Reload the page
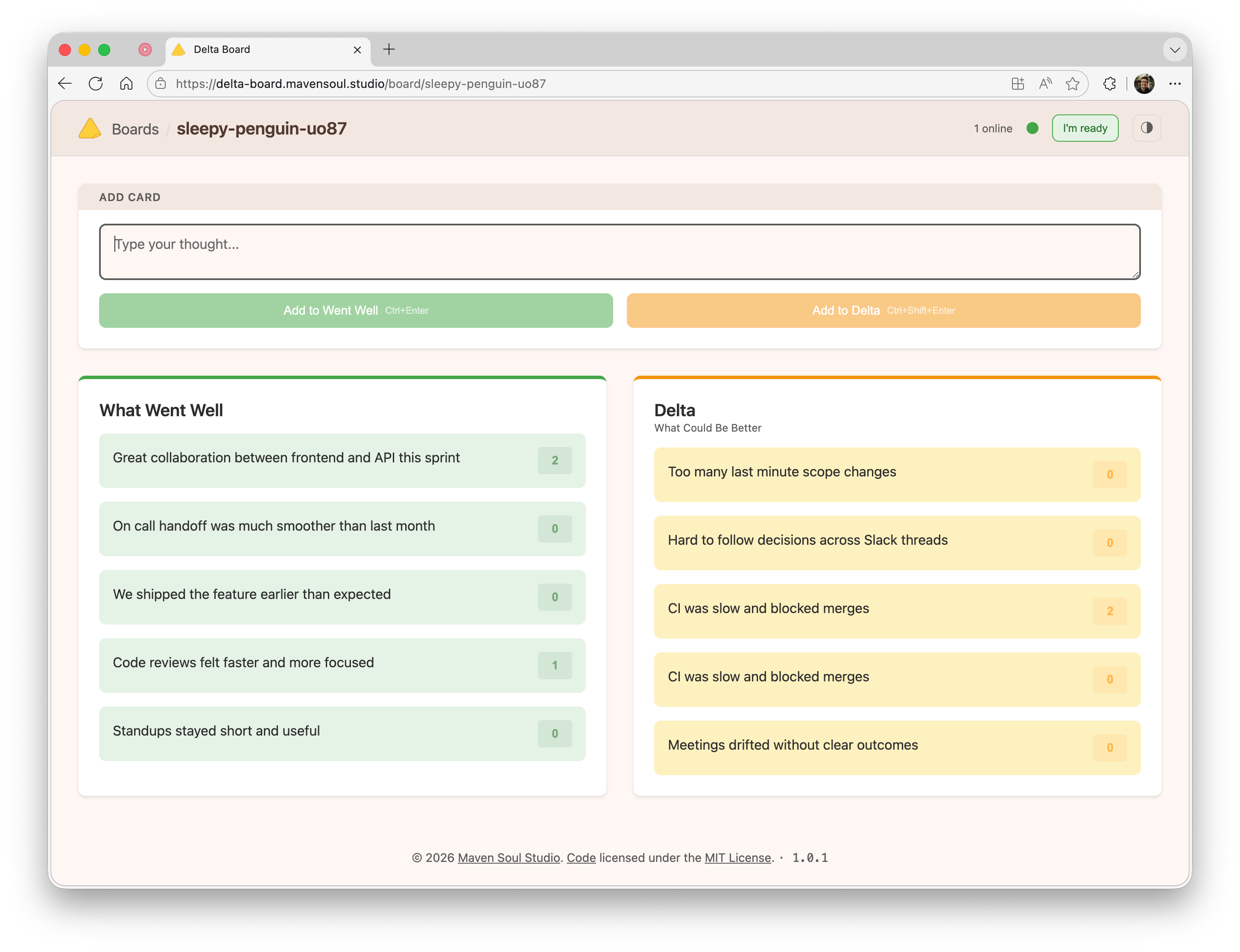This screenshot has height=952, width=1240. click(x=96, y=84)
